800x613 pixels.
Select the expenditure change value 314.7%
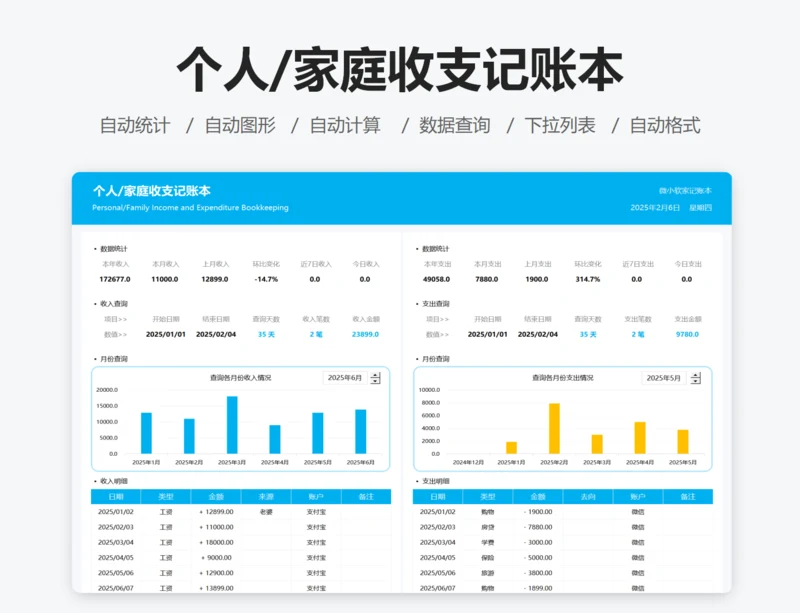coord(588,279)
